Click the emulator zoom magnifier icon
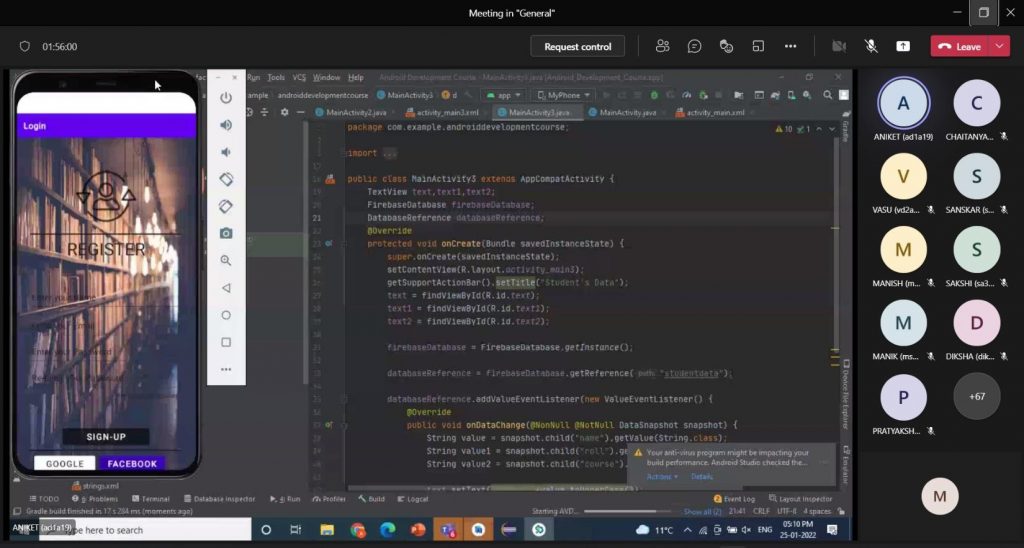The width and height of the screenshot is (1024, 548). tap(226, 261)
